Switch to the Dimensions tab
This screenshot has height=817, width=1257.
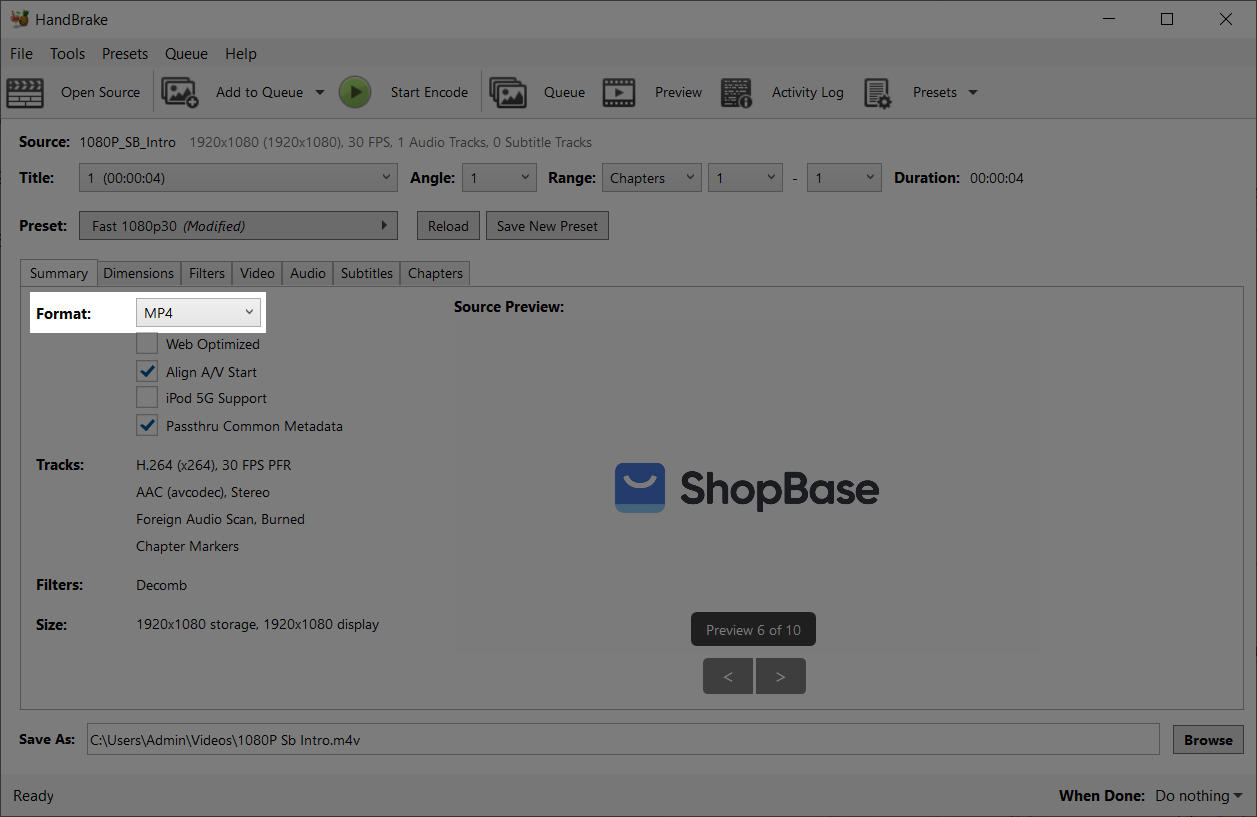coord(139,273)
